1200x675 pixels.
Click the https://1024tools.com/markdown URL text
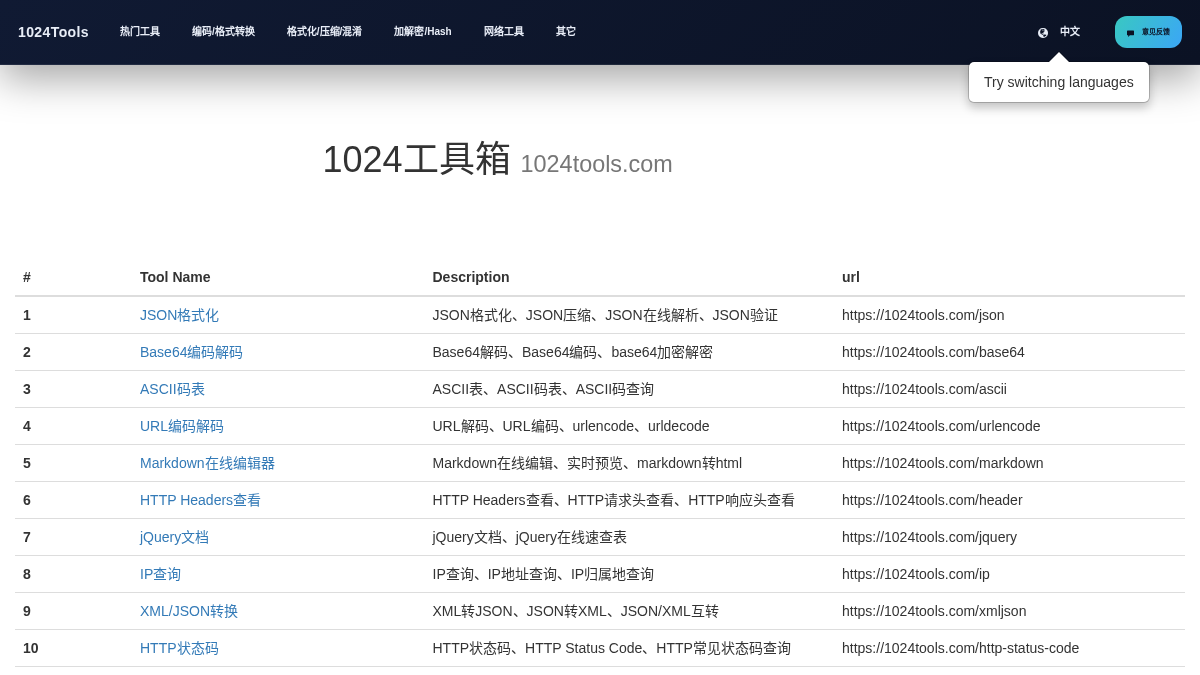943,463
